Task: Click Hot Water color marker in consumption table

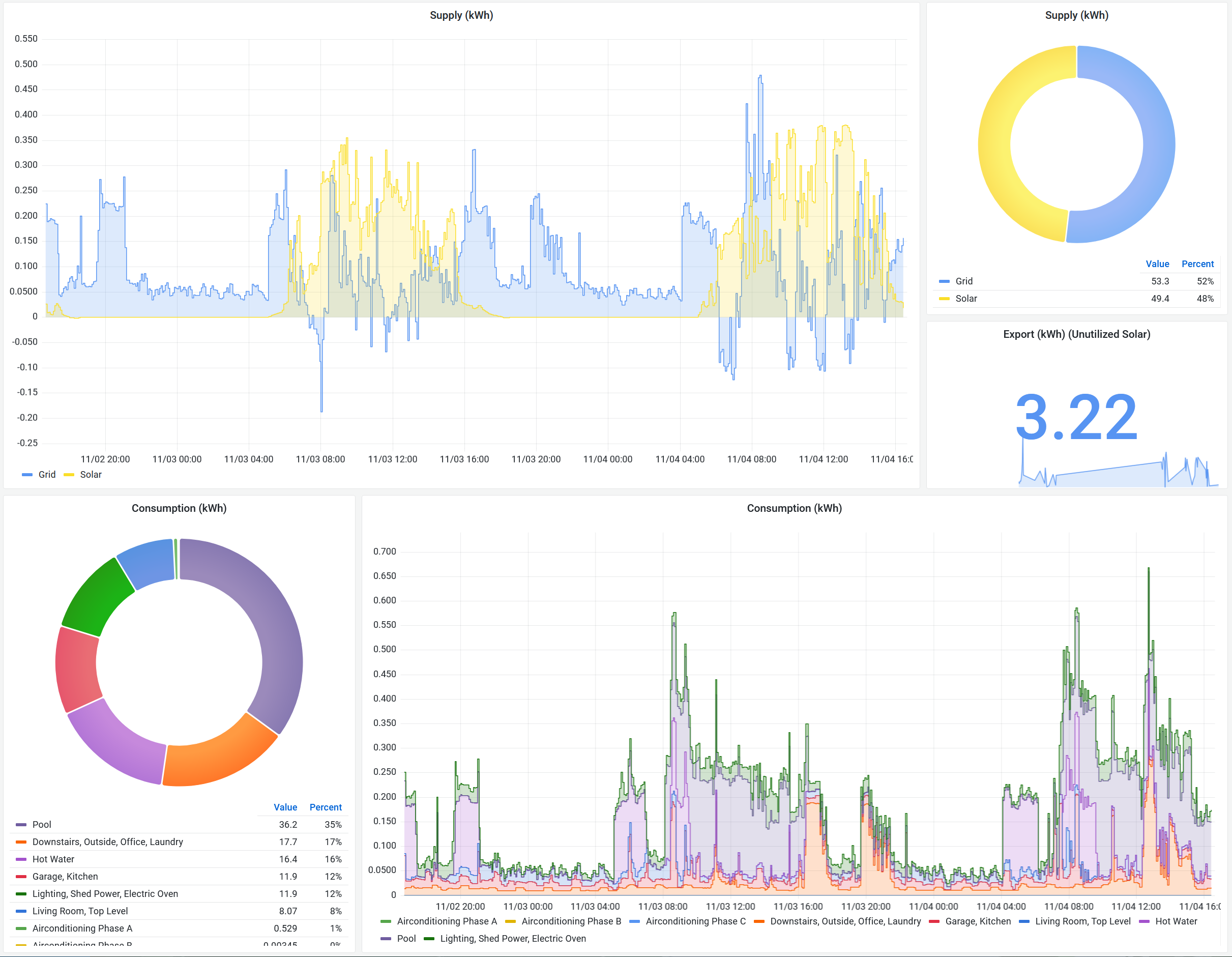Action: [x=21, y=859]
